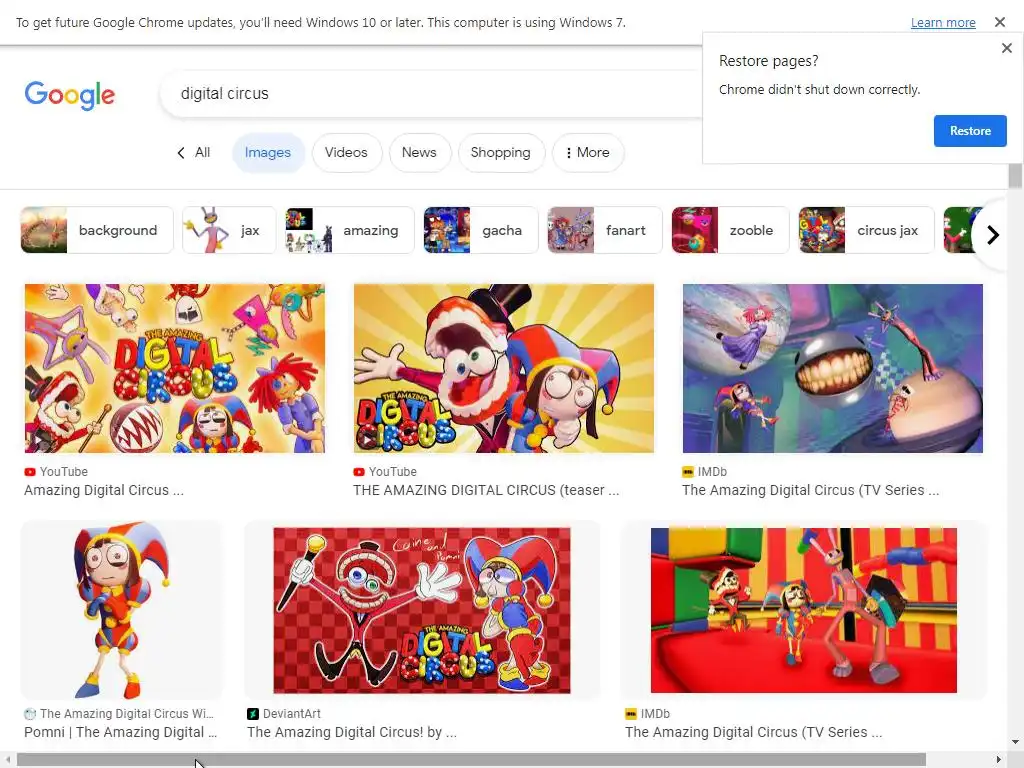Click the horizontal scrollbar left arrow

tap(7, 760)
